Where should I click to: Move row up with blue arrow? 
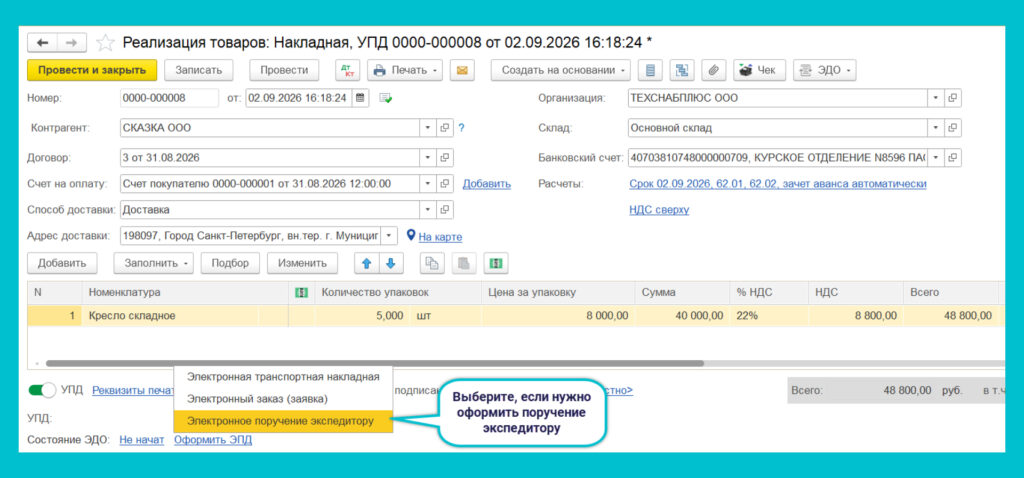pyautogui.click(x=366, y=263)
